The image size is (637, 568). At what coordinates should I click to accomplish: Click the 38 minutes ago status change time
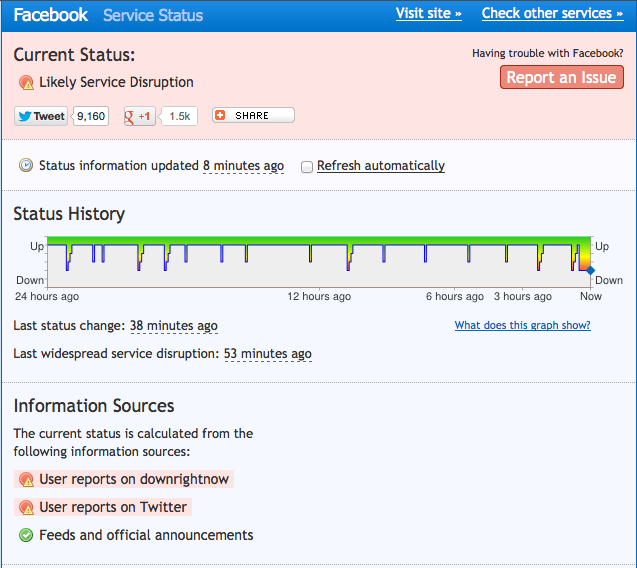click(x=174, y=326)
